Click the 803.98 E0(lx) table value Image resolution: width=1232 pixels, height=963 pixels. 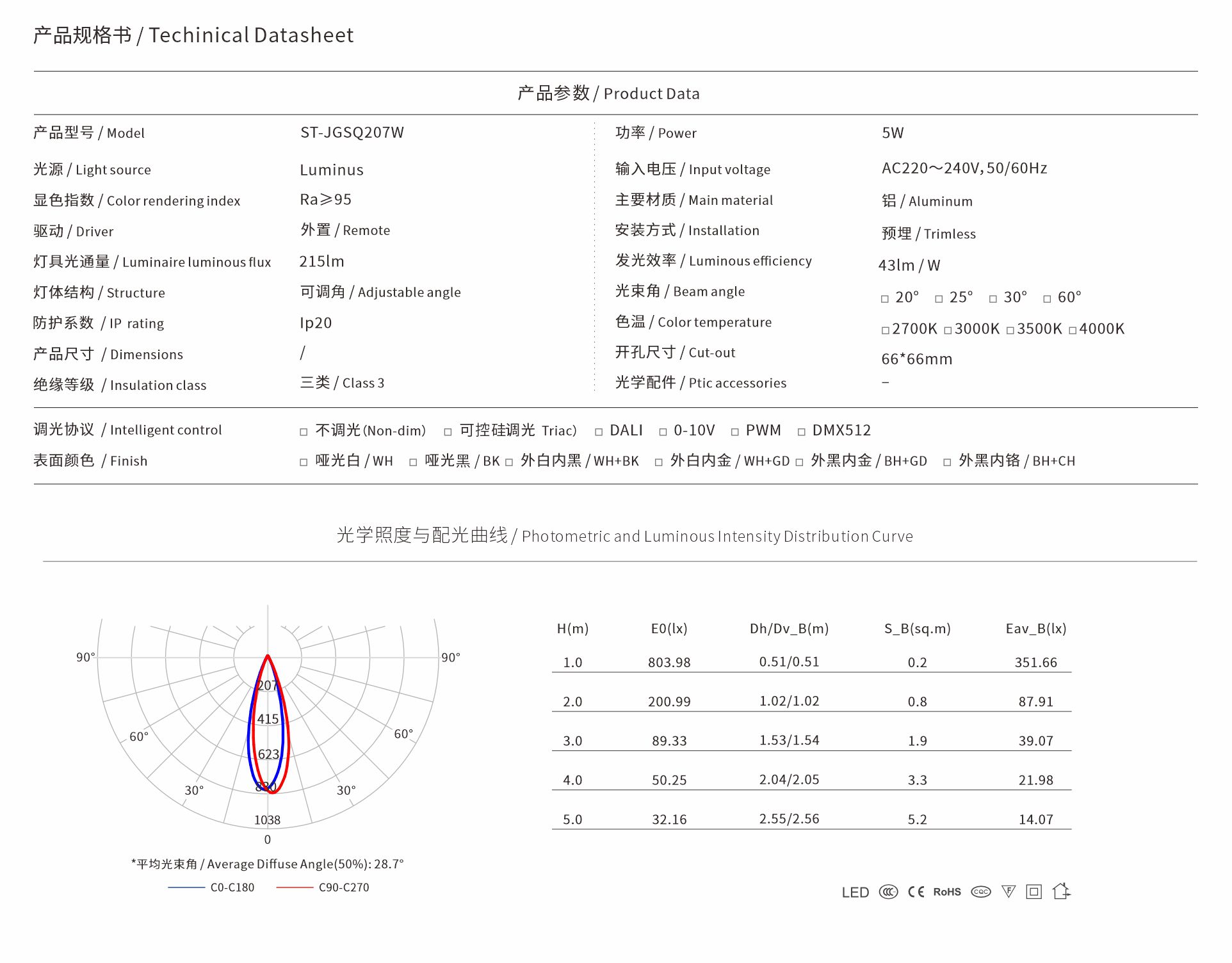tap(669, 663)
